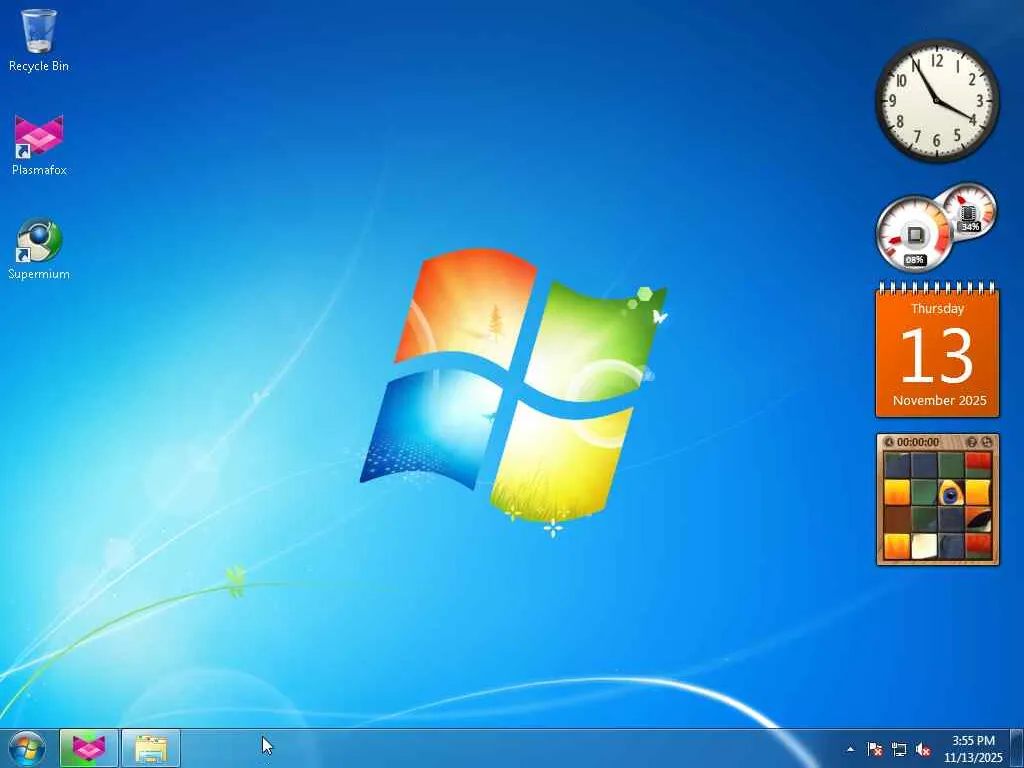Select the Recycle Bin desktop icon
The width and height of the screenshot is (1024, 768).
pos(39,40)
